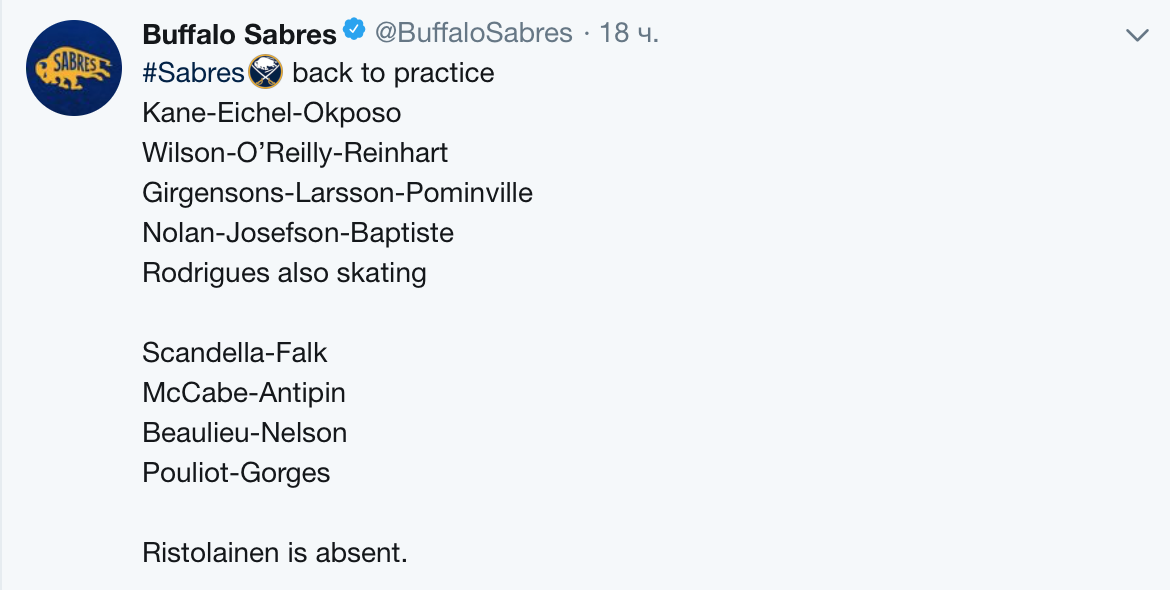Click the Nolan-Josefson-Baptiste line
Viewport: 1170px width, 590px height.
pyautogui.click(x=298, y=233)
